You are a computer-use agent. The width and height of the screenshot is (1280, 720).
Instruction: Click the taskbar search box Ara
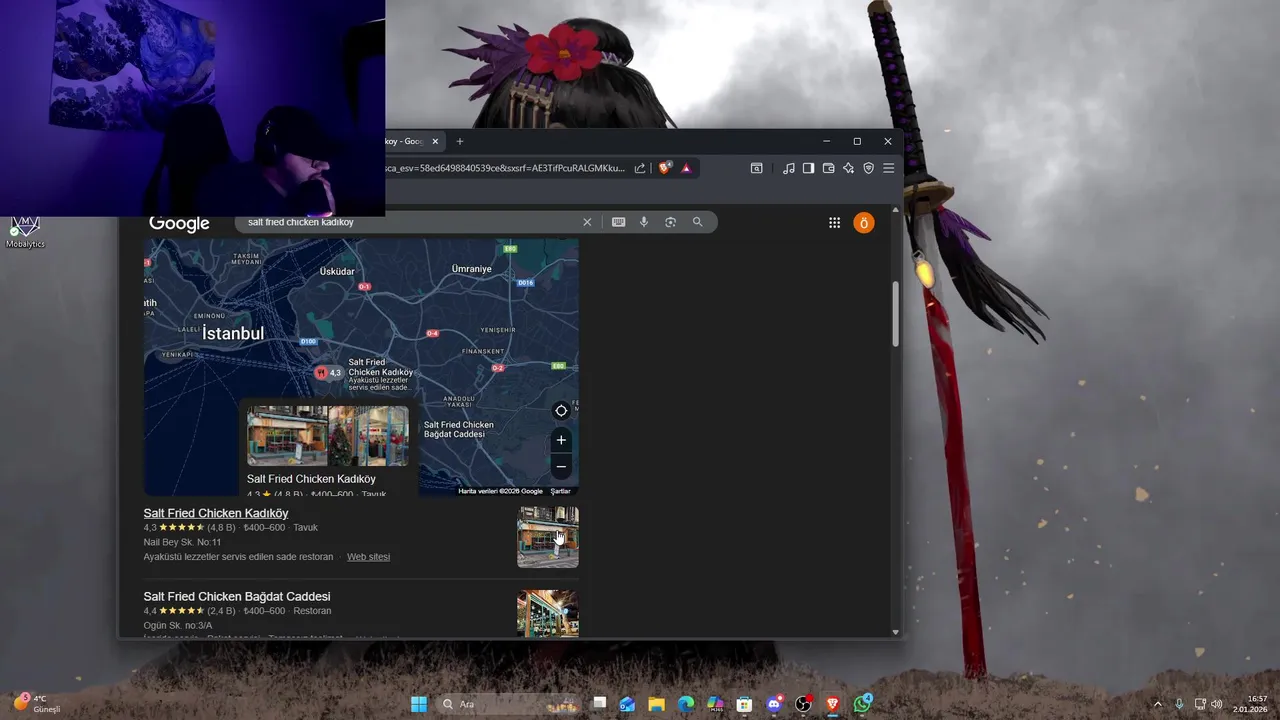point(508,704)
